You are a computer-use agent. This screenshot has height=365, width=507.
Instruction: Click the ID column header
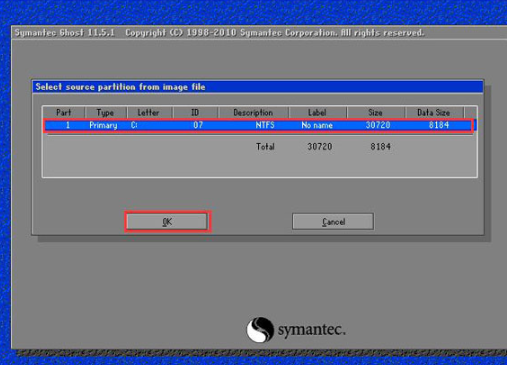tap(195, 112)
